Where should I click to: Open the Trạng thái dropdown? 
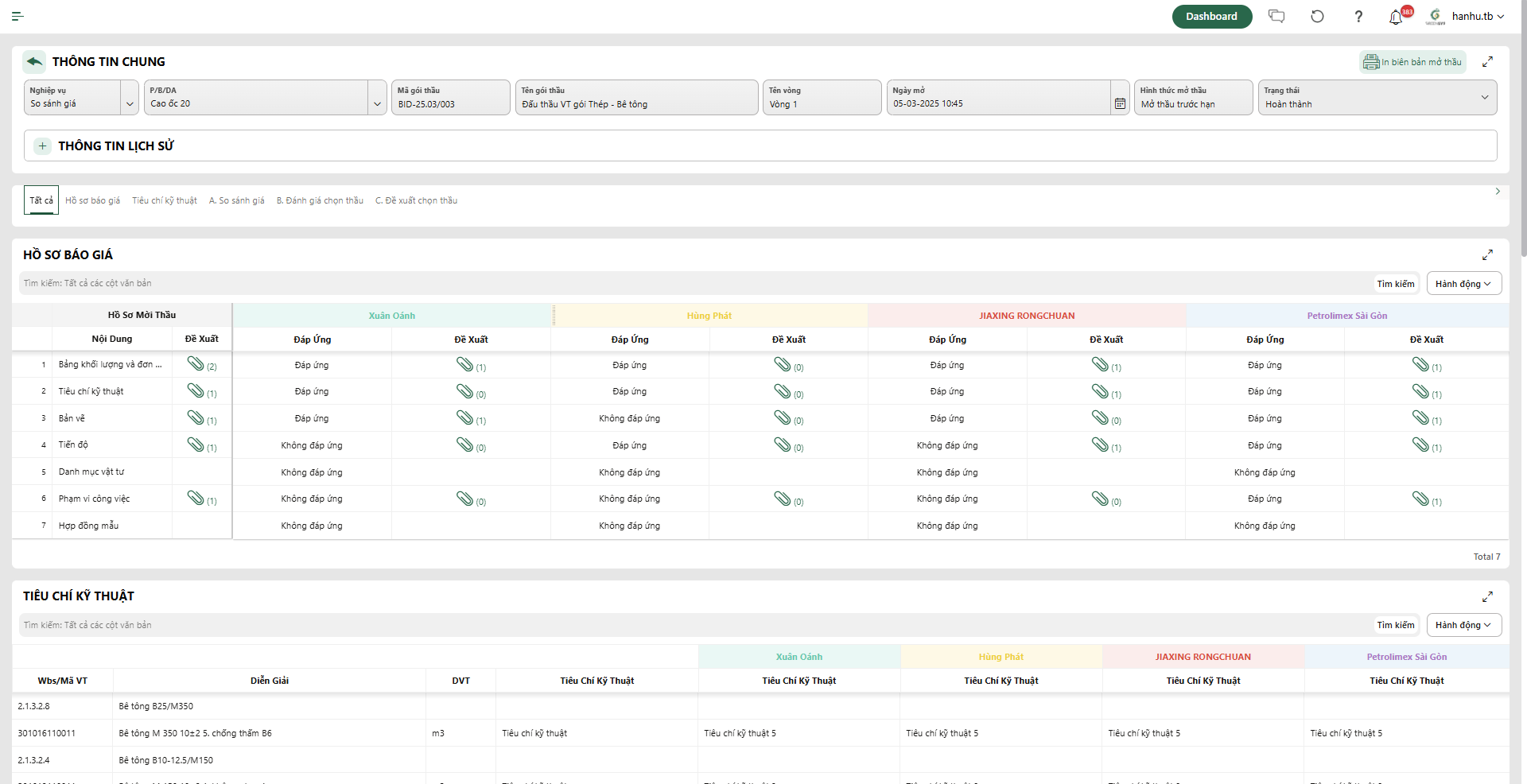[1484, 97]
